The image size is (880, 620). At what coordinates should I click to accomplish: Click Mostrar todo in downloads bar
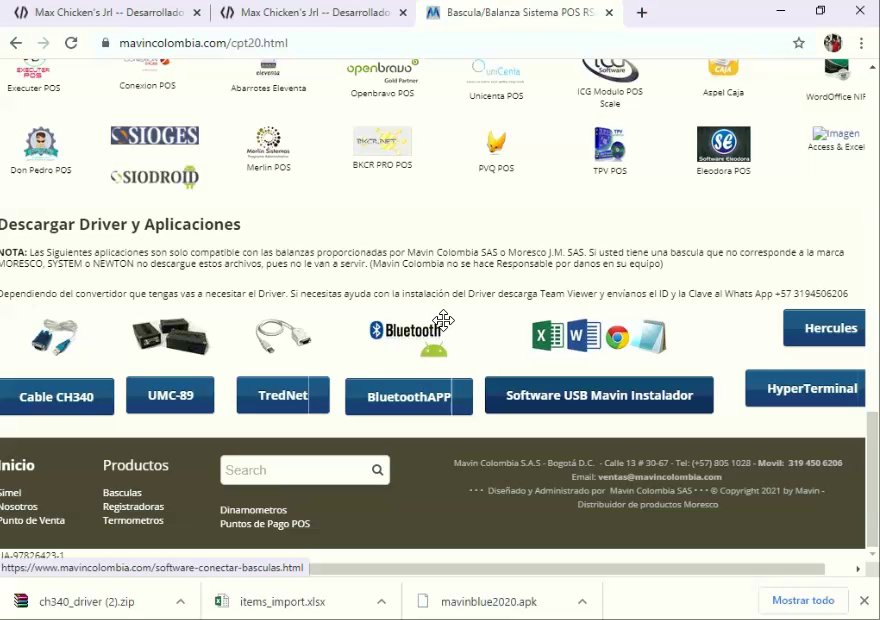pyautogui.click(x=803, y=600)
